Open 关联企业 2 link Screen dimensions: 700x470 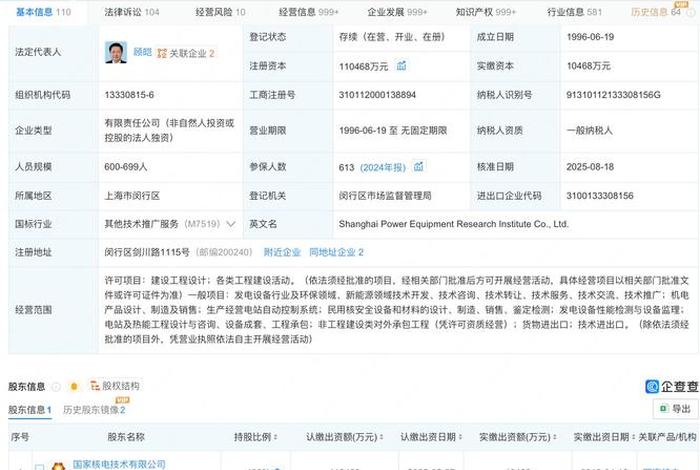192,53
